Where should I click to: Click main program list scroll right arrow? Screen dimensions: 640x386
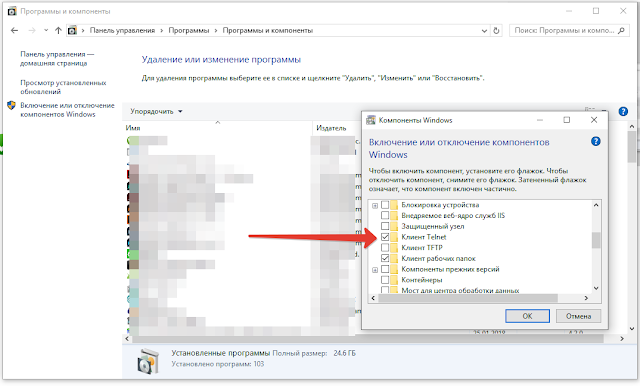(x=622, y=339)
